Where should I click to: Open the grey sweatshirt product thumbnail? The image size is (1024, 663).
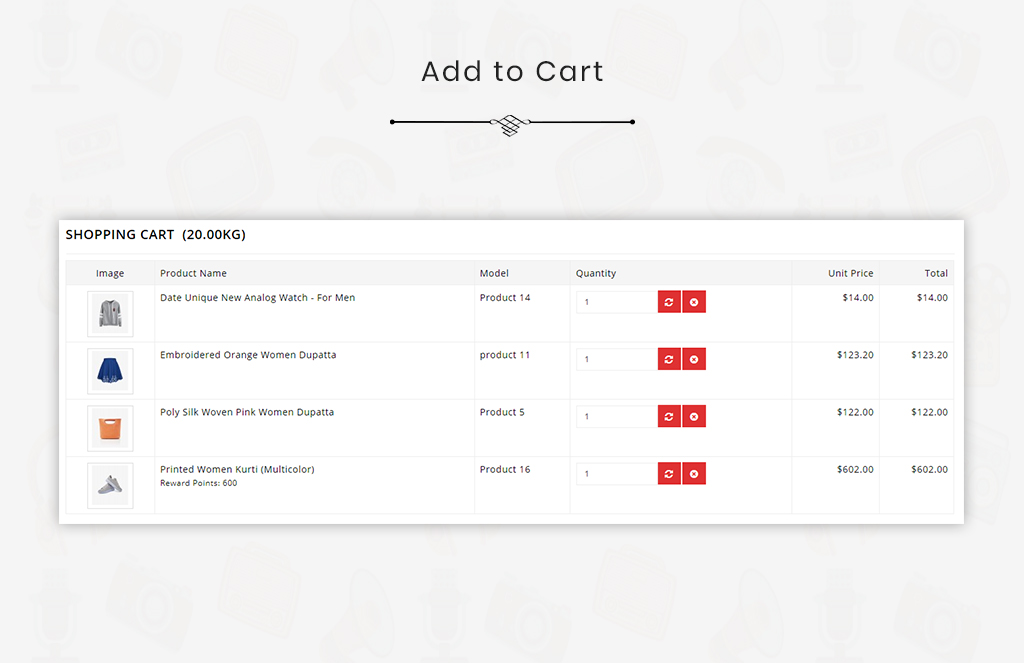110,314
